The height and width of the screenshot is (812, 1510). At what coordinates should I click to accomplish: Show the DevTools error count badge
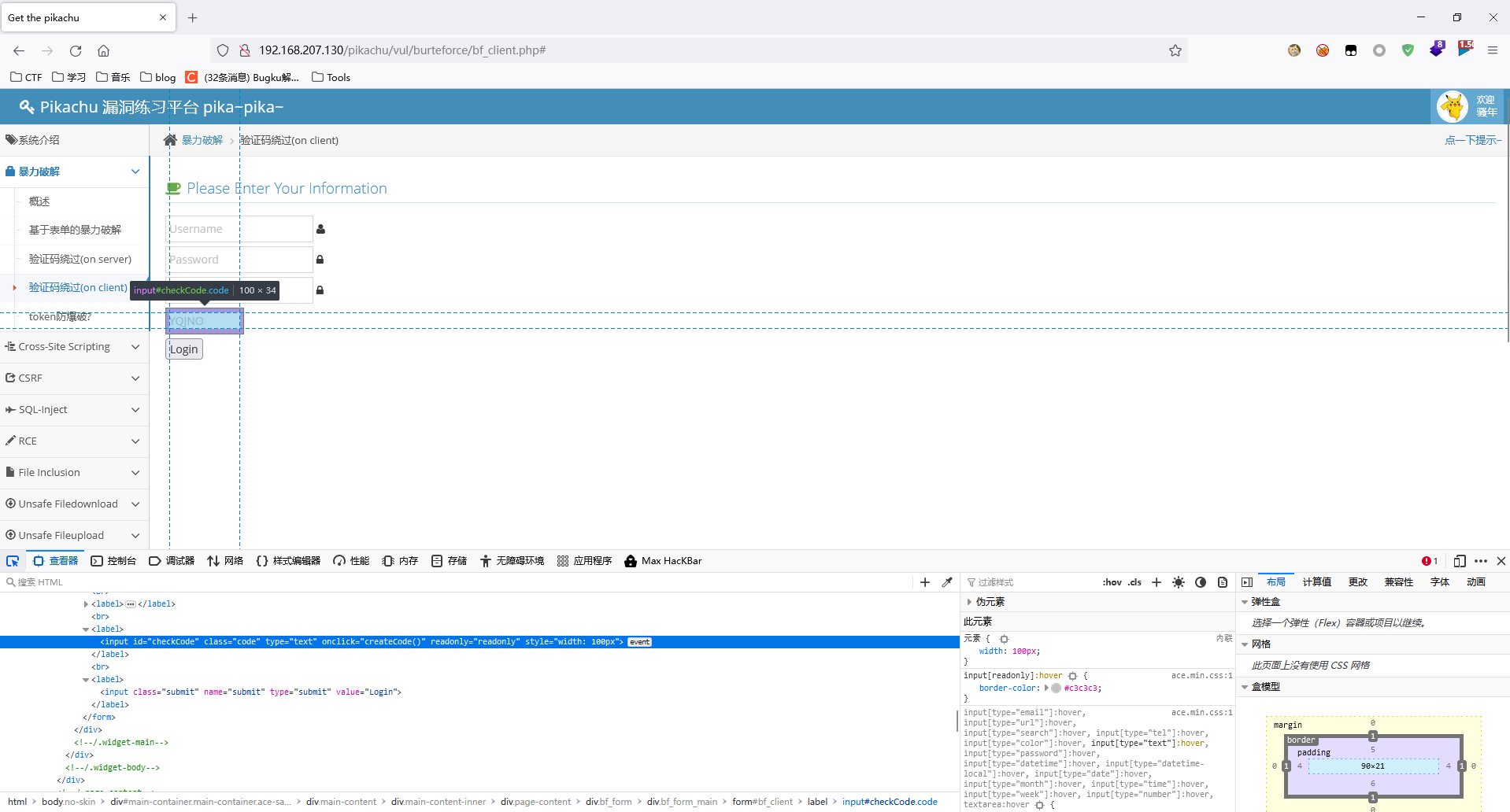coord(1430,561)
